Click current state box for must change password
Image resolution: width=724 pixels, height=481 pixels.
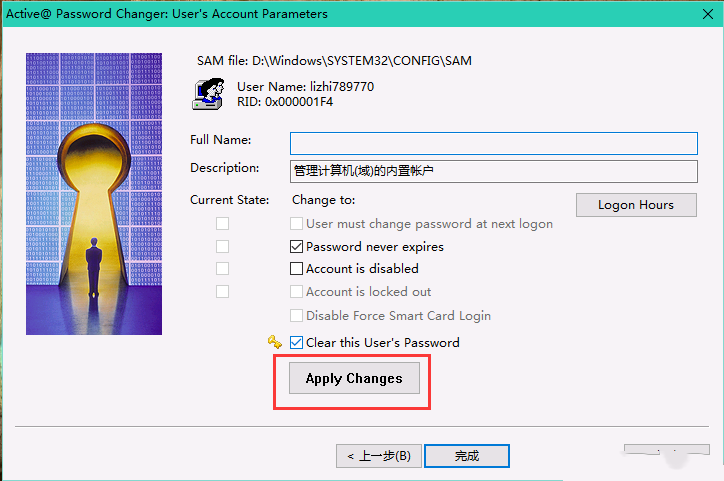pos(223,224)
